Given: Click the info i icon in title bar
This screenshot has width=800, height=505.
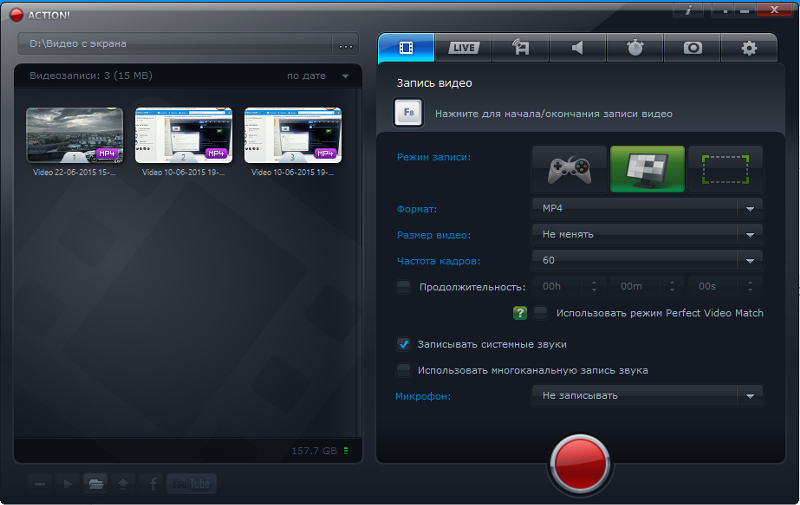Looking at the screenshot, I should 688,10.
